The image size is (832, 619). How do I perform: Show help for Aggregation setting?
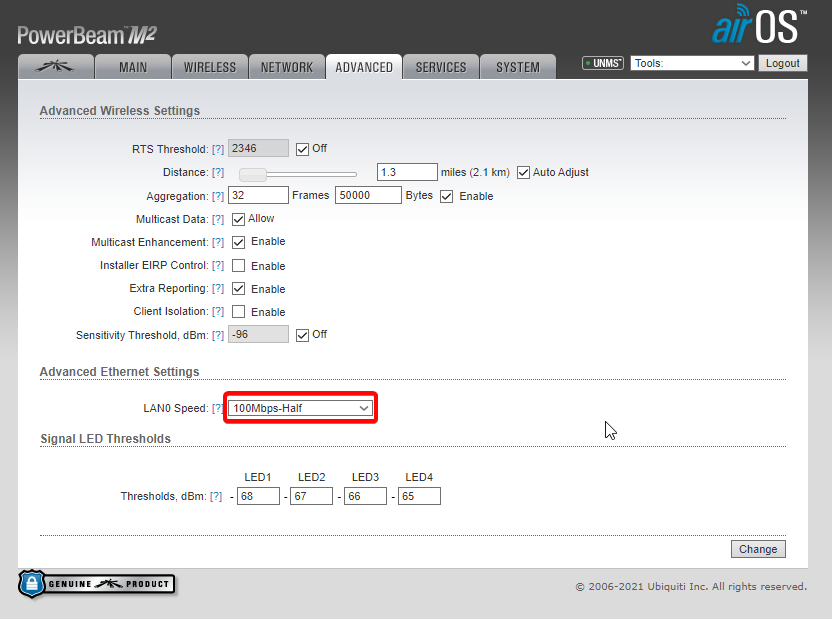coord(217,196)
